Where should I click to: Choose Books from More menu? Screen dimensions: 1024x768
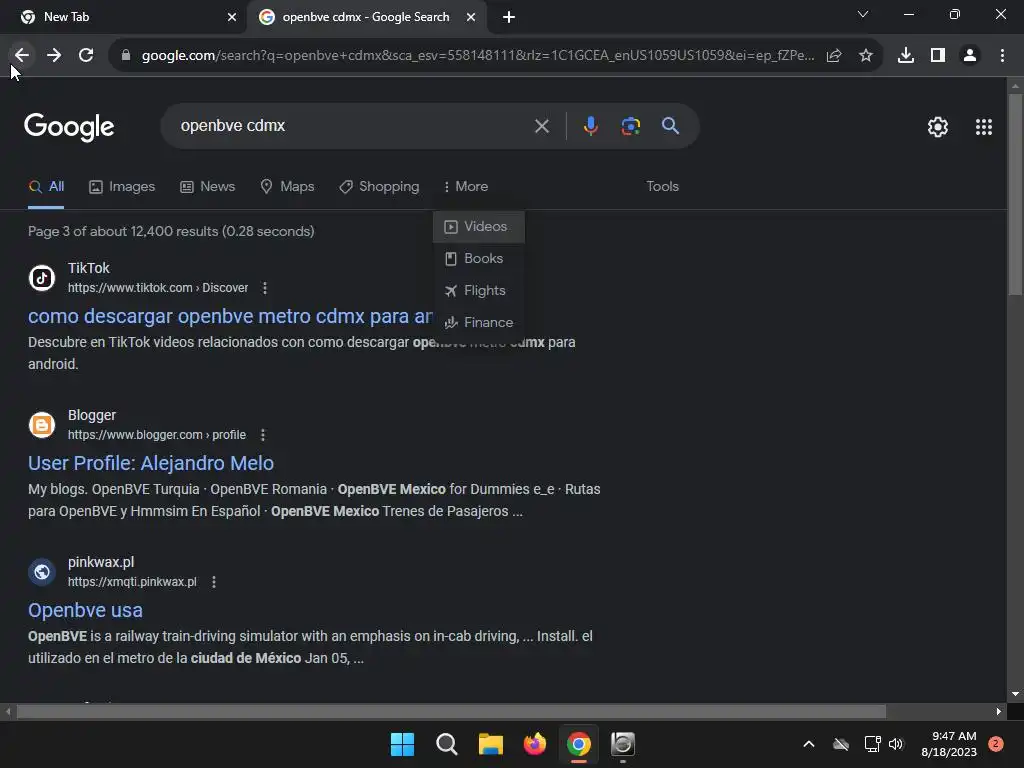[x=479, y=259]
